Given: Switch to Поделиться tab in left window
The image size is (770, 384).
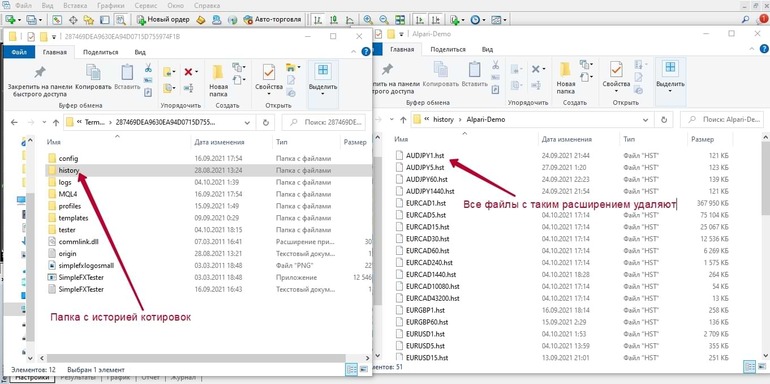Looking at the screenshot, I should click(101, 52).
